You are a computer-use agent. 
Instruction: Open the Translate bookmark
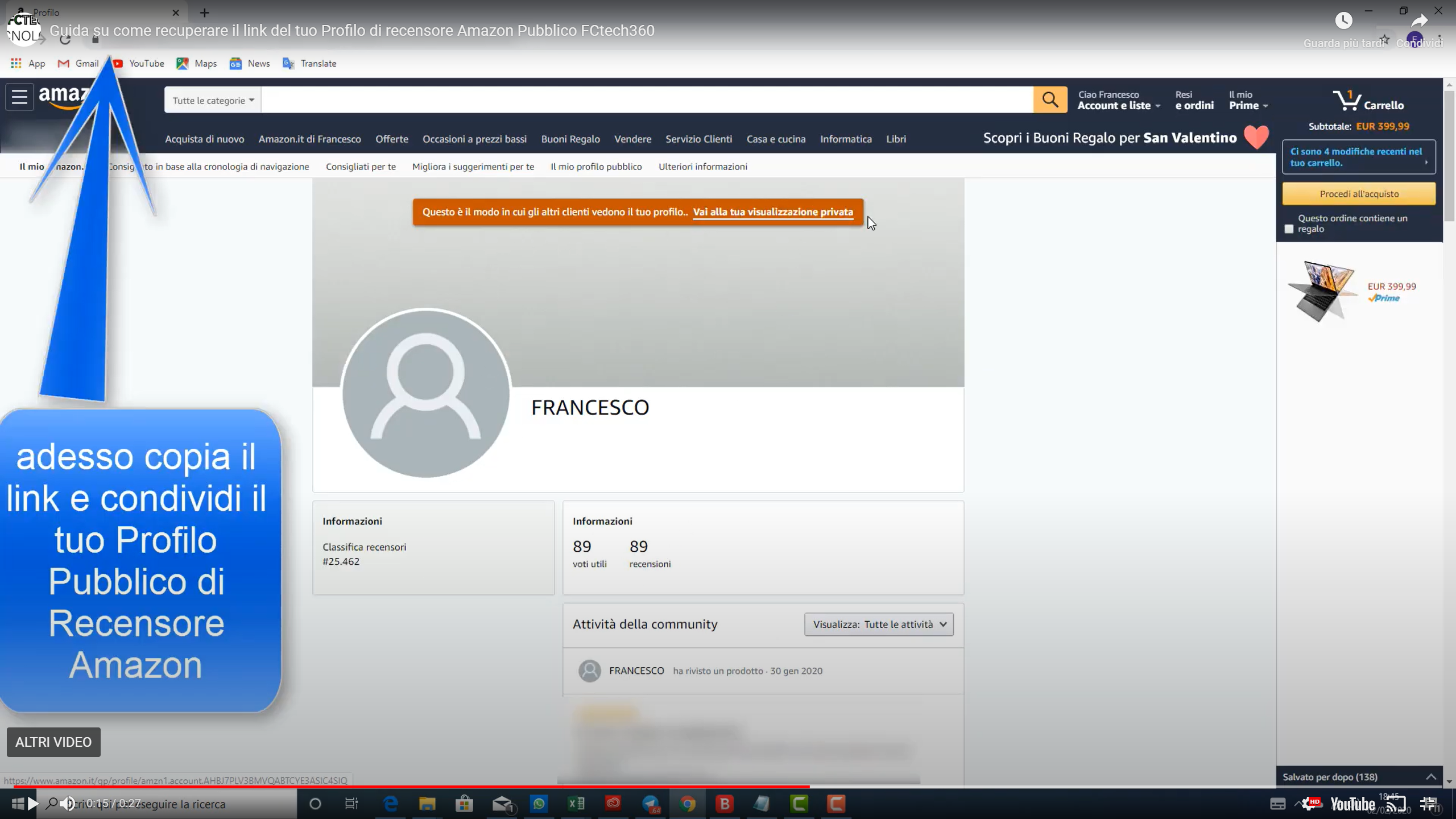pyautogui.click(x=309, y=63)
